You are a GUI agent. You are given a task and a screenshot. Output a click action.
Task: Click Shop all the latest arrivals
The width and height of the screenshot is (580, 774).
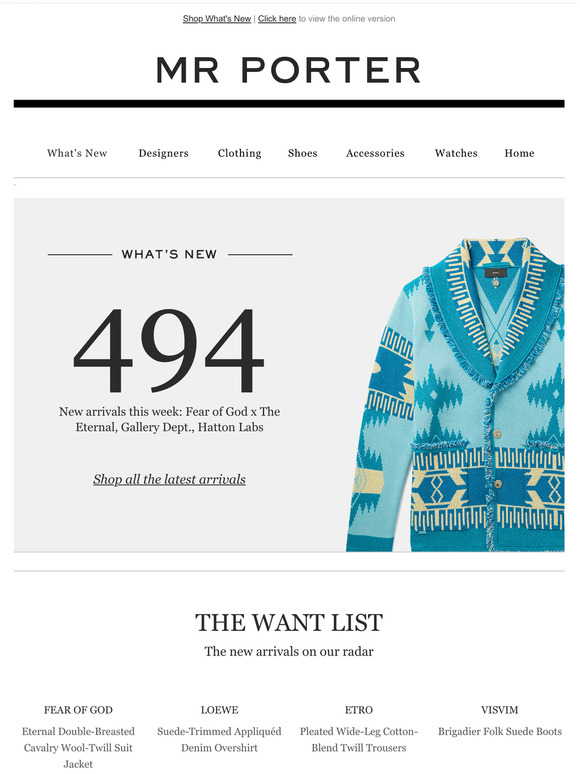[x=169, y=479]
